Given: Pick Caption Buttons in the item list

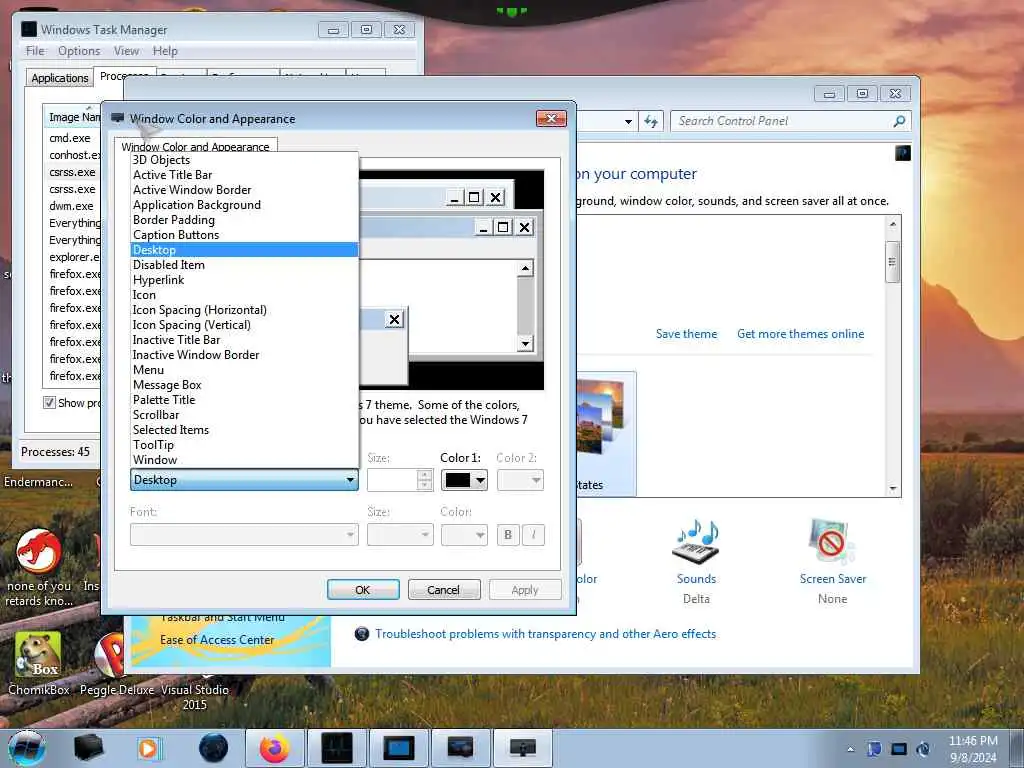Looking at the screenshot, I should click(245, 235).
